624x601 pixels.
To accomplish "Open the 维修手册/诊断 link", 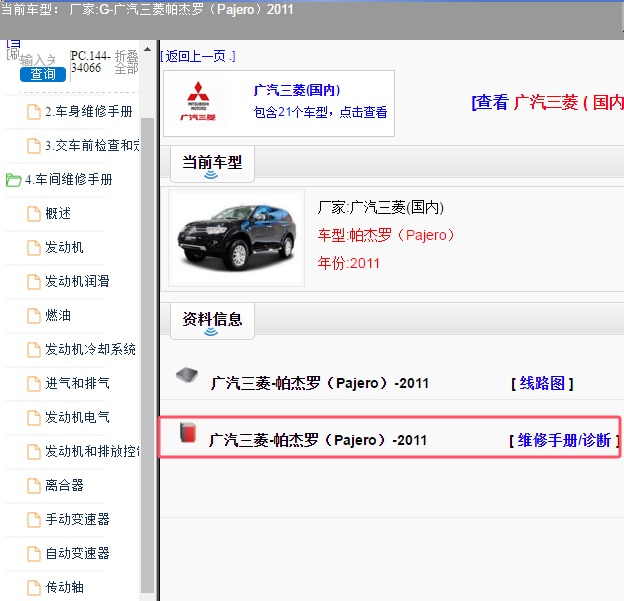I will [x=565, y=440].
